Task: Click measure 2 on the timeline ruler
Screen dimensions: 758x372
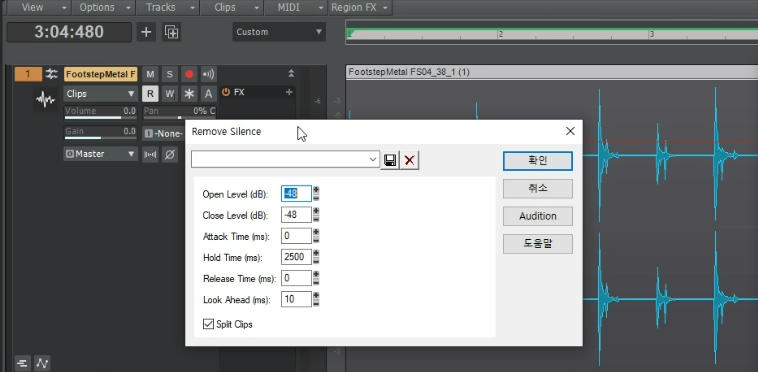Action: 501,34
